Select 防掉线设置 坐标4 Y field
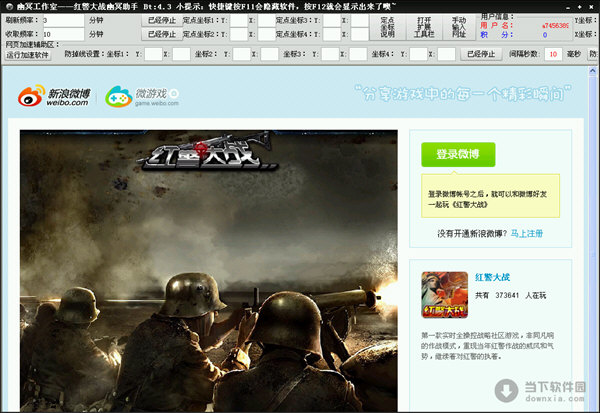The height and width of the screenshot is (413, 600). pos(418,54)
